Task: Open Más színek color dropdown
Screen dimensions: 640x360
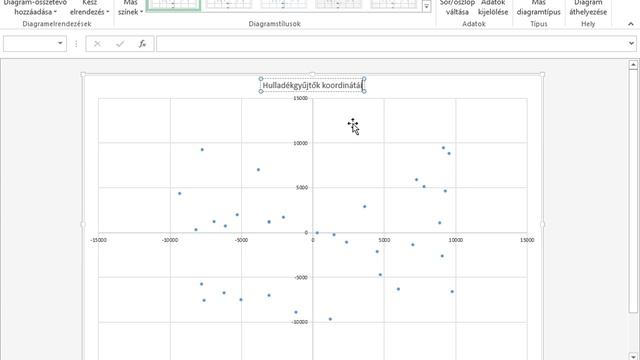Action: tap(131, 7)
